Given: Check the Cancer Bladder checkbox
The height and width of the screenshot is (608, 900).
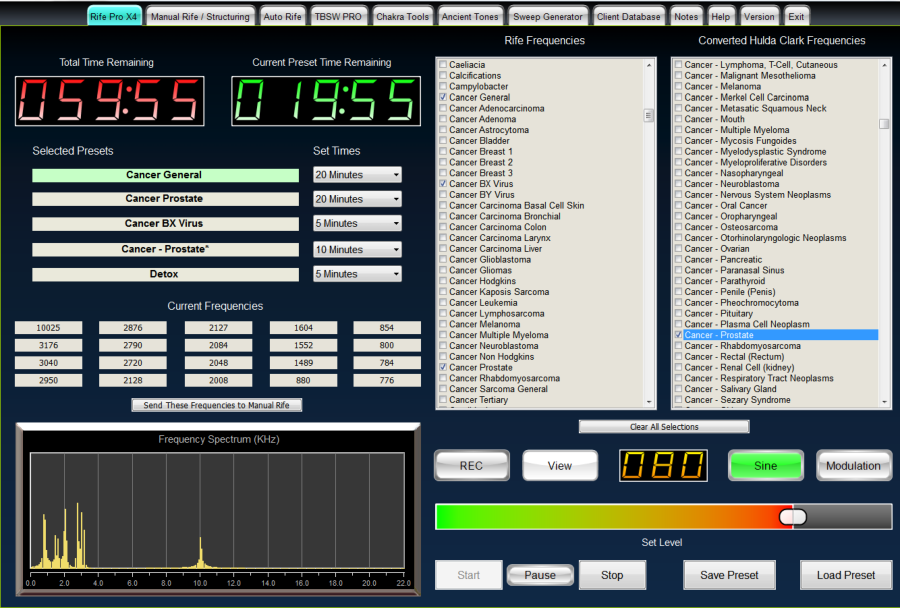Looking at the screenshot, I should coord(443,141).
